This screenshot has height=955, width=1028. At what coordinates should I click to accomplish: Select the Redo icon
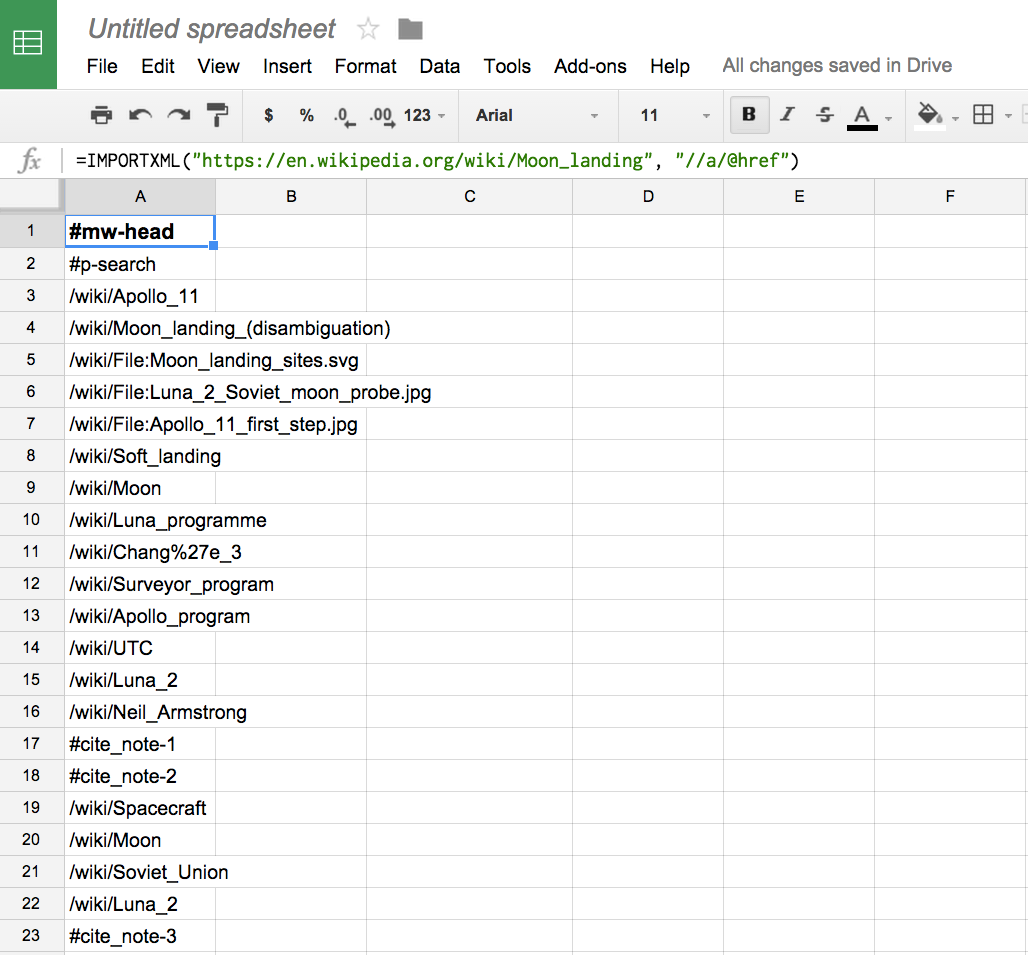click(x=179, y=115)
